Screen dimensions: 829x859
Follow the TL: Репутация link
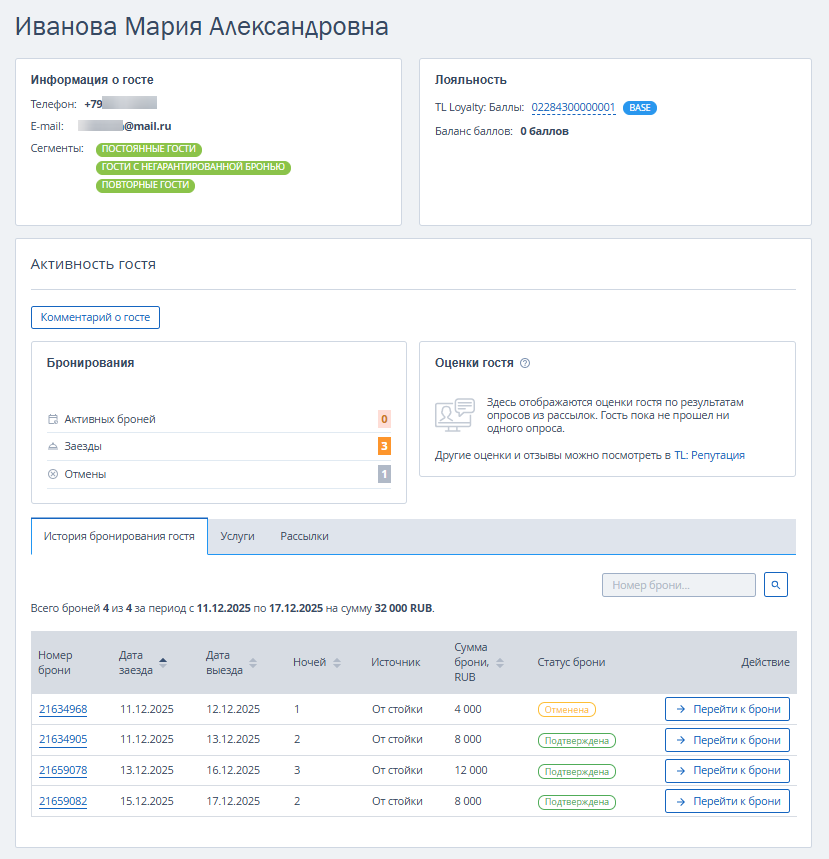[717, 455]
